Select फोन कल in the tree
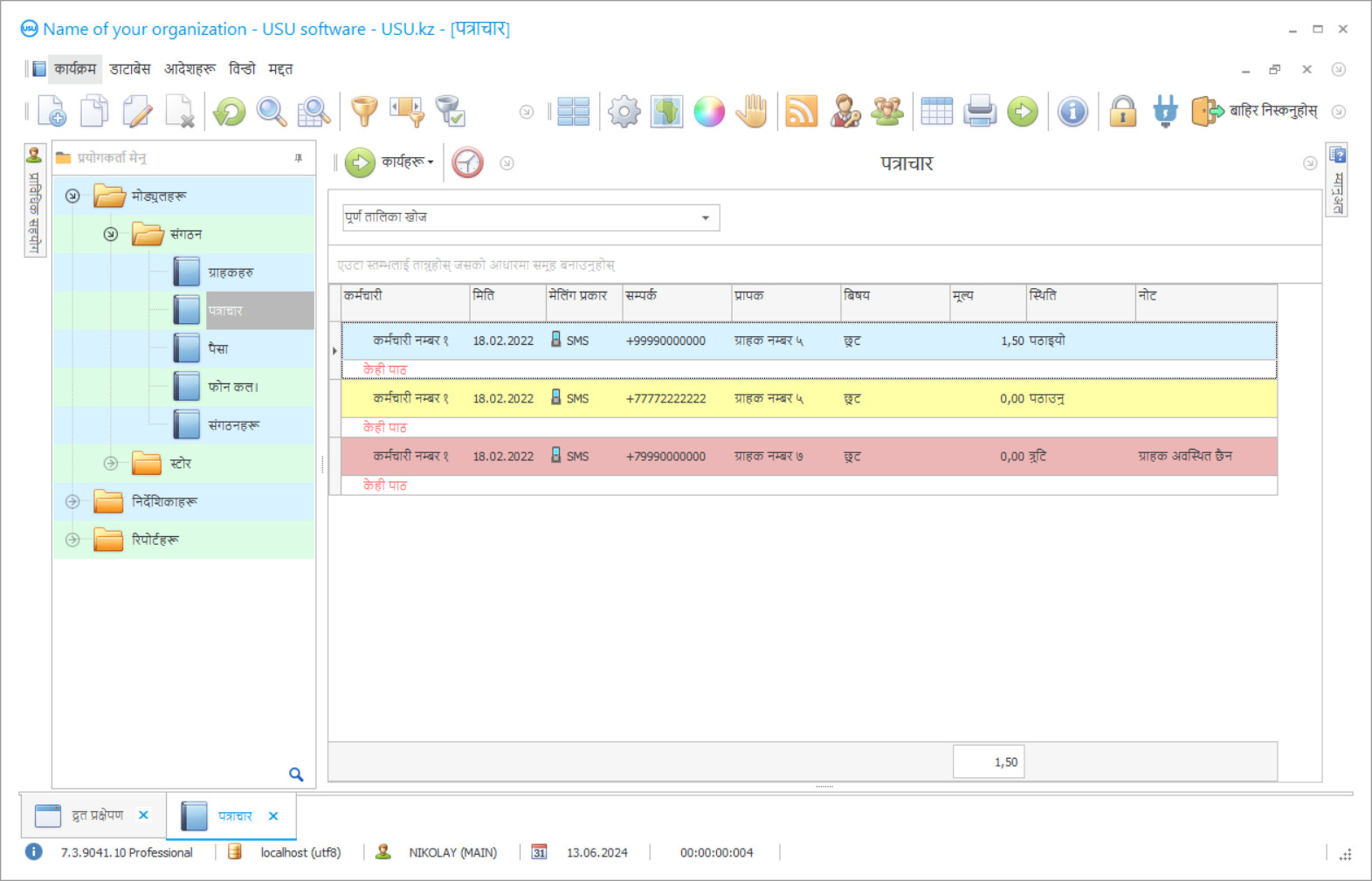This screenshot has width=1372, height=881. [x=232, y=387]
